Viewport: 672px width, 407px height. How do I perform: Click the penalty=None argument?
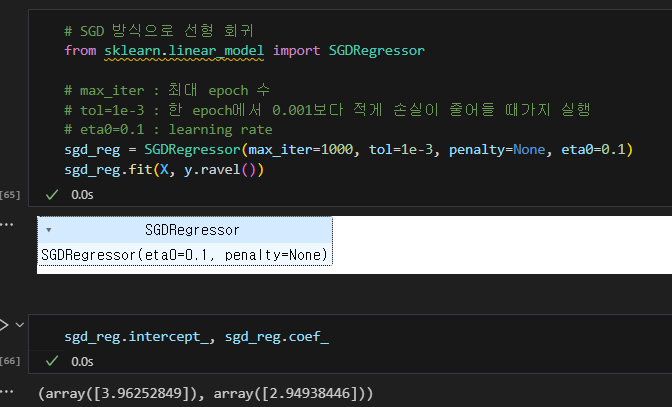(x=497, y=149)
